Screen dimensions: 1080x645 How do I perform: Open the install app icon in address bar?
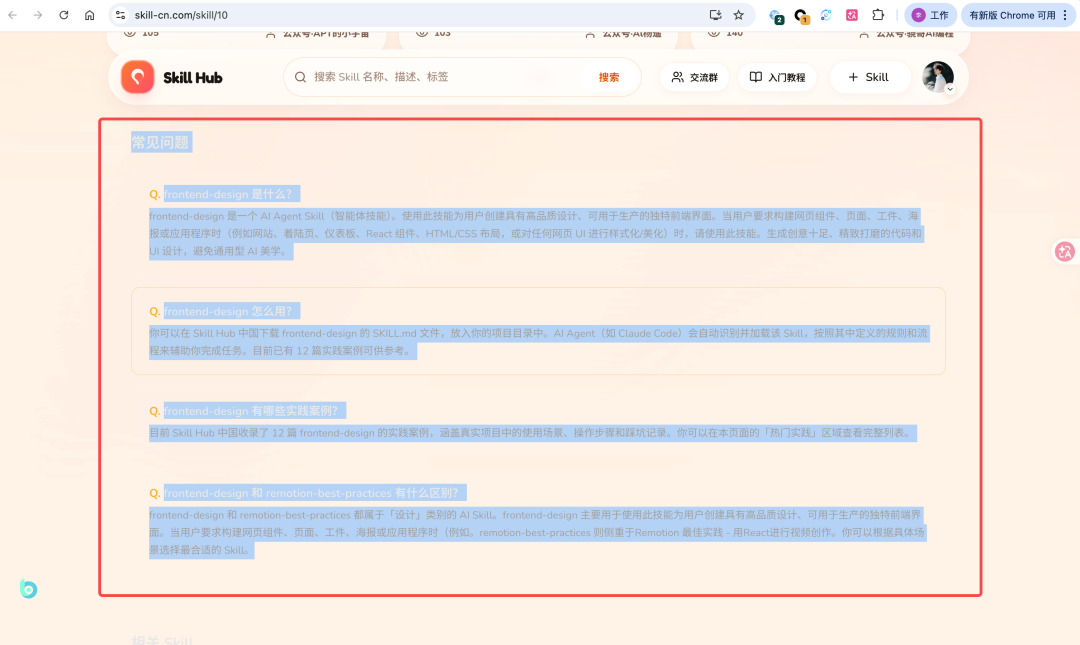tap(715, 15)
